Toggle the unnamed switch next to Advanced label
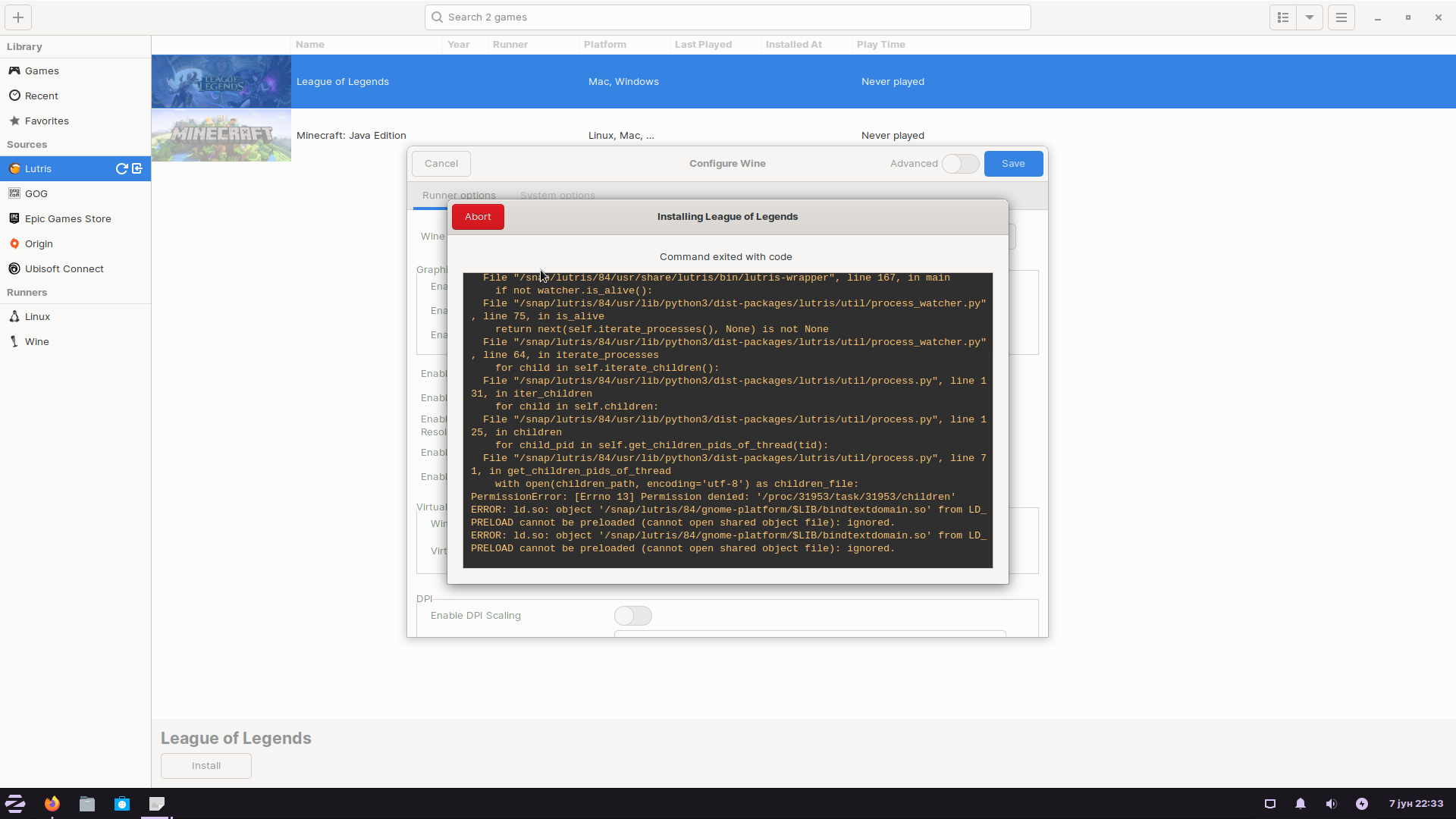This screenshot has width=1456, height=819. click(959, 163)
